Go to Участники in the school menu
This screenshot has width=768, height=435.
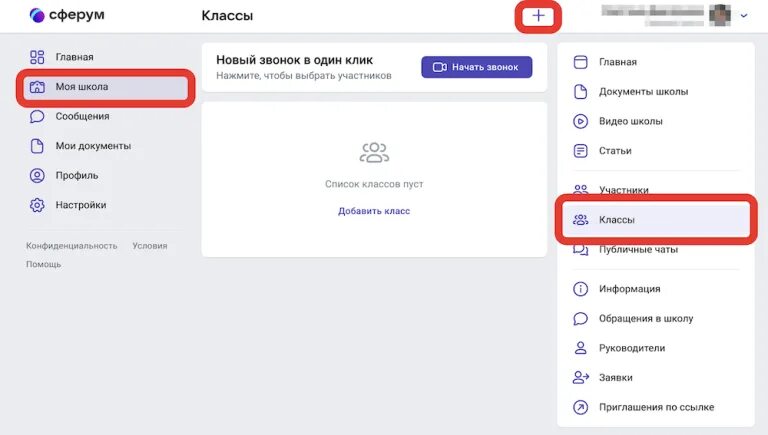(624, 190)
